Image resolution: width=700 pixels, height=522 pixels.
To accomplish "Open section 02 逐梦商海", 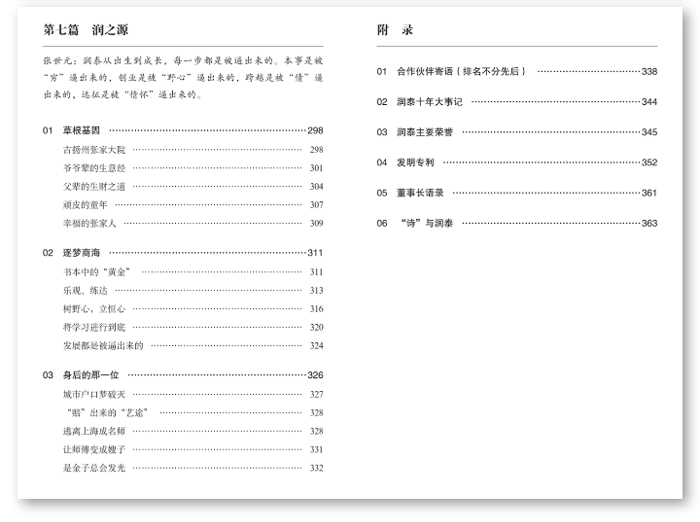I will (x=80, y=253).
